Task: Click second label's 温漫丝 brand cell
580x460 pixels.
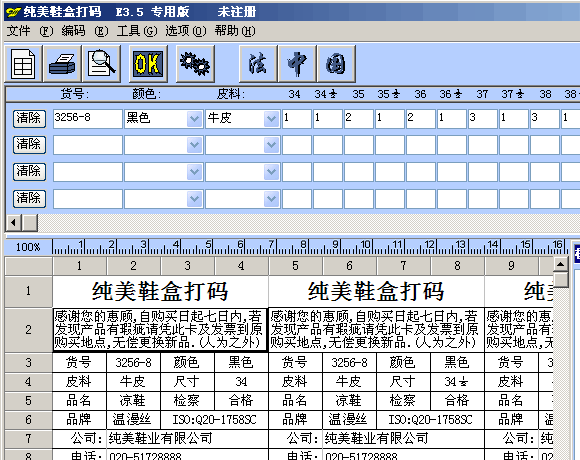Action: 350,420
